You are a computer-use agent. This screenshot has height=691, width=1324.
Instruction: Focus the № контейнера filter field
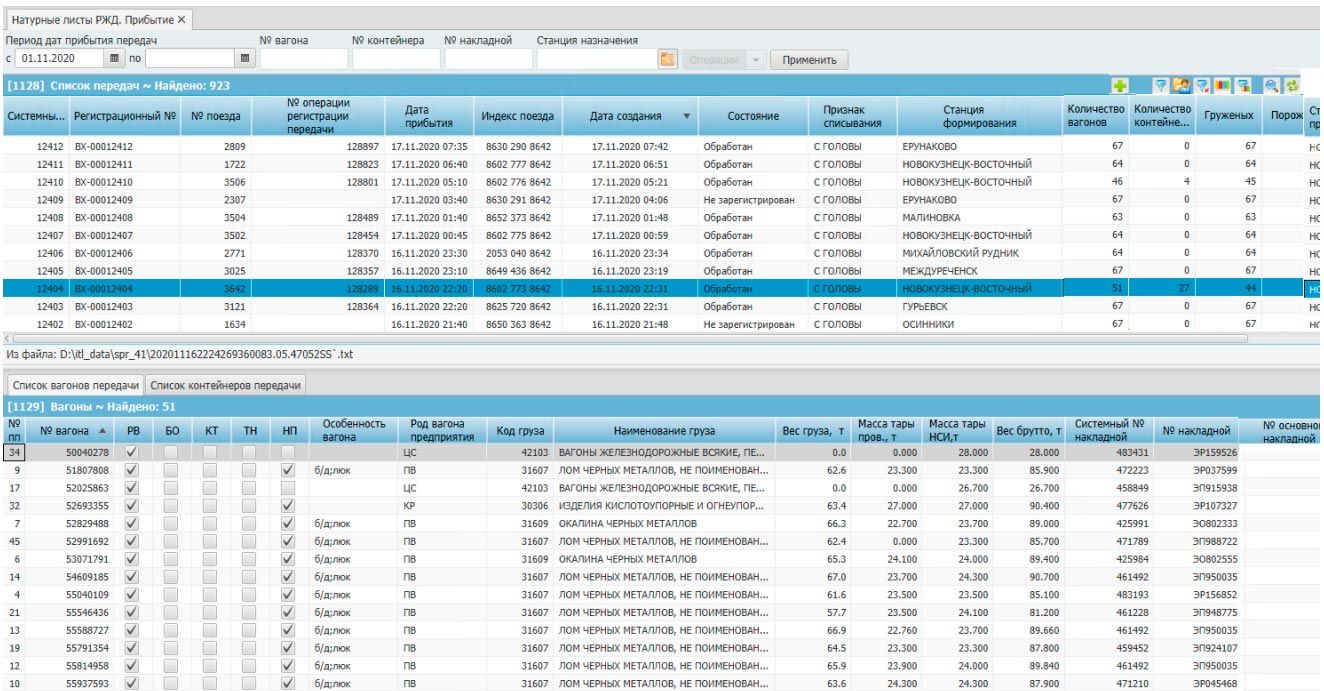396,60
